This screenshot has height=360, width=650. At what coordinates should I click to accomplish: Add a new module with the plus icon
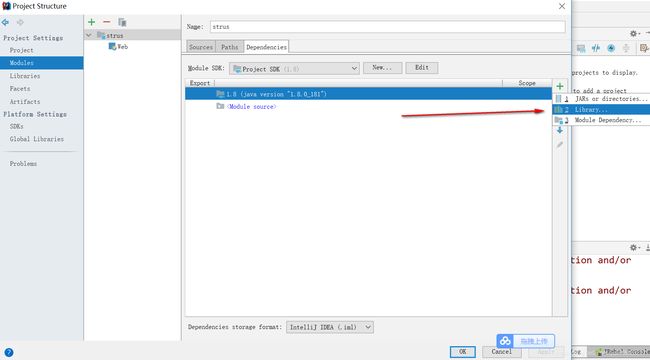[x=92, y=22]
